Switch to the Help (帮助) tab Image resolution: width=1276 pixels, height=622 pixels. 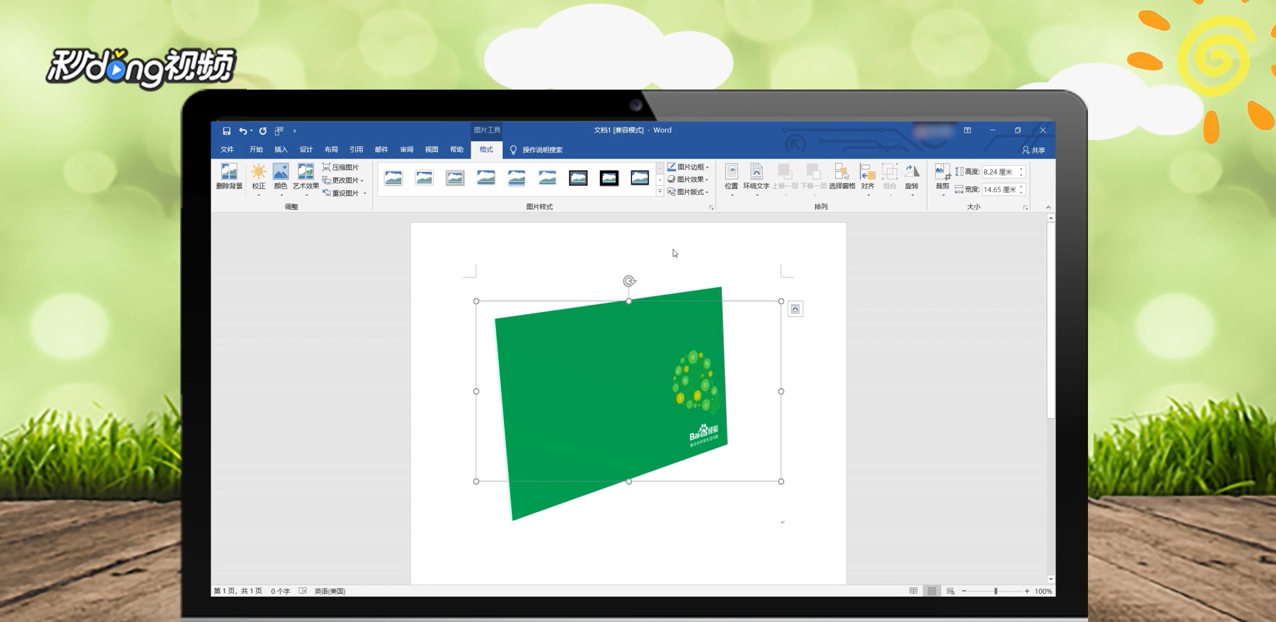coord(456,150)
